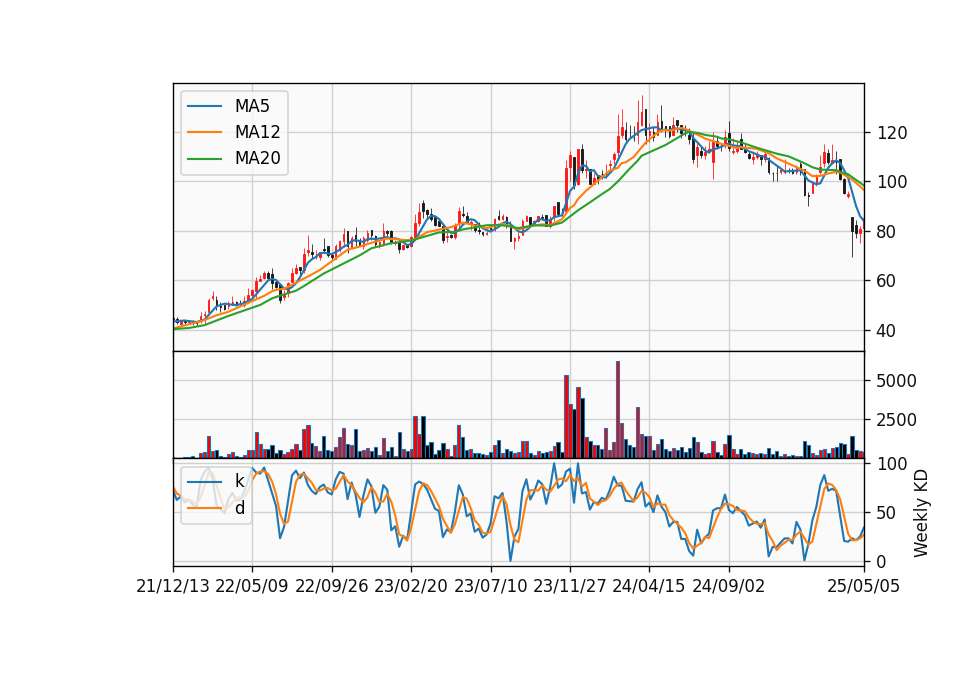Click the 23/07/10 date tick label
This screenshot has width=960, height=690.
(490, 586)
